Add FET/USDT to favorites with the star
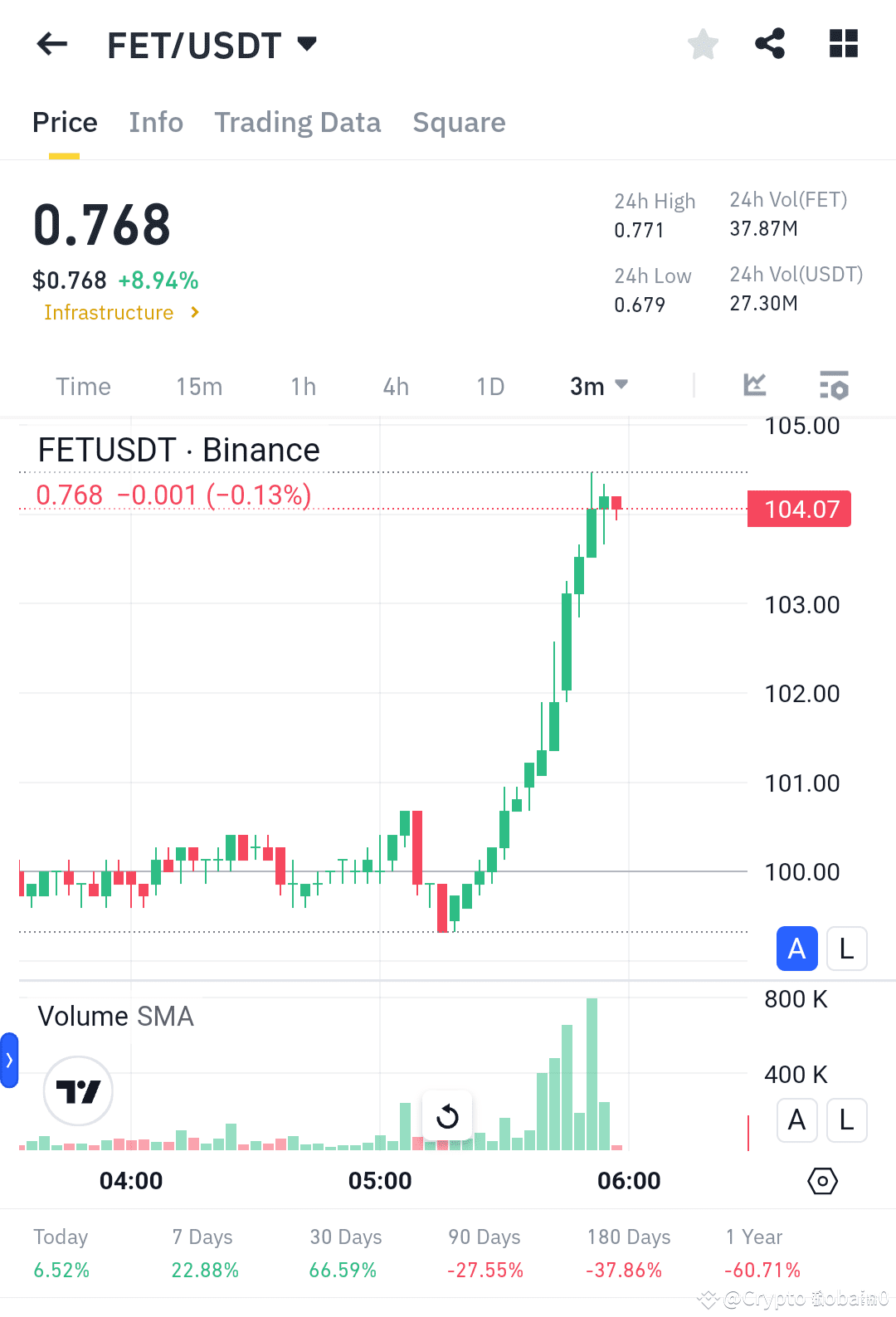Viewport: 896px width, 1317px height. 703,44
